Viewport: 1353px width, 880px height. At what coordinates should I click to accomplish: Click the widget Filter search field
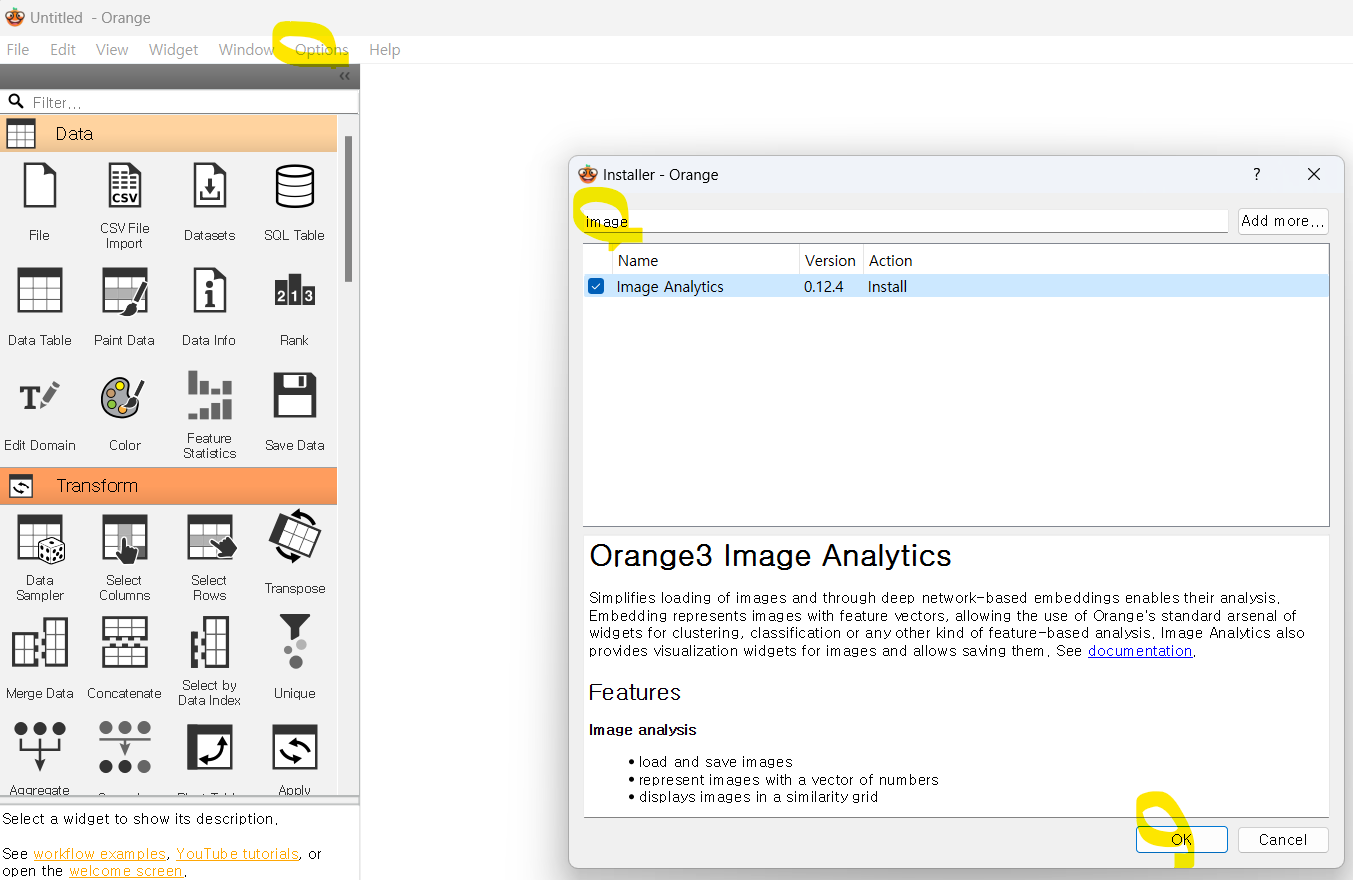click(180, 102)
